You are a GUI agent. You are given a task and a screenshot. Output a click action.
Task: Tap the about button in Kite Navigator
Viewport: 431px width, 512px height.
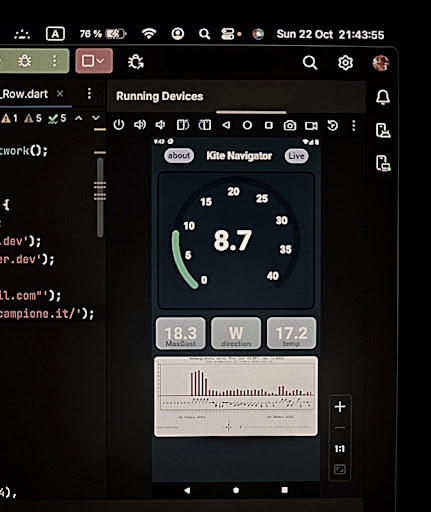(179, 156)
